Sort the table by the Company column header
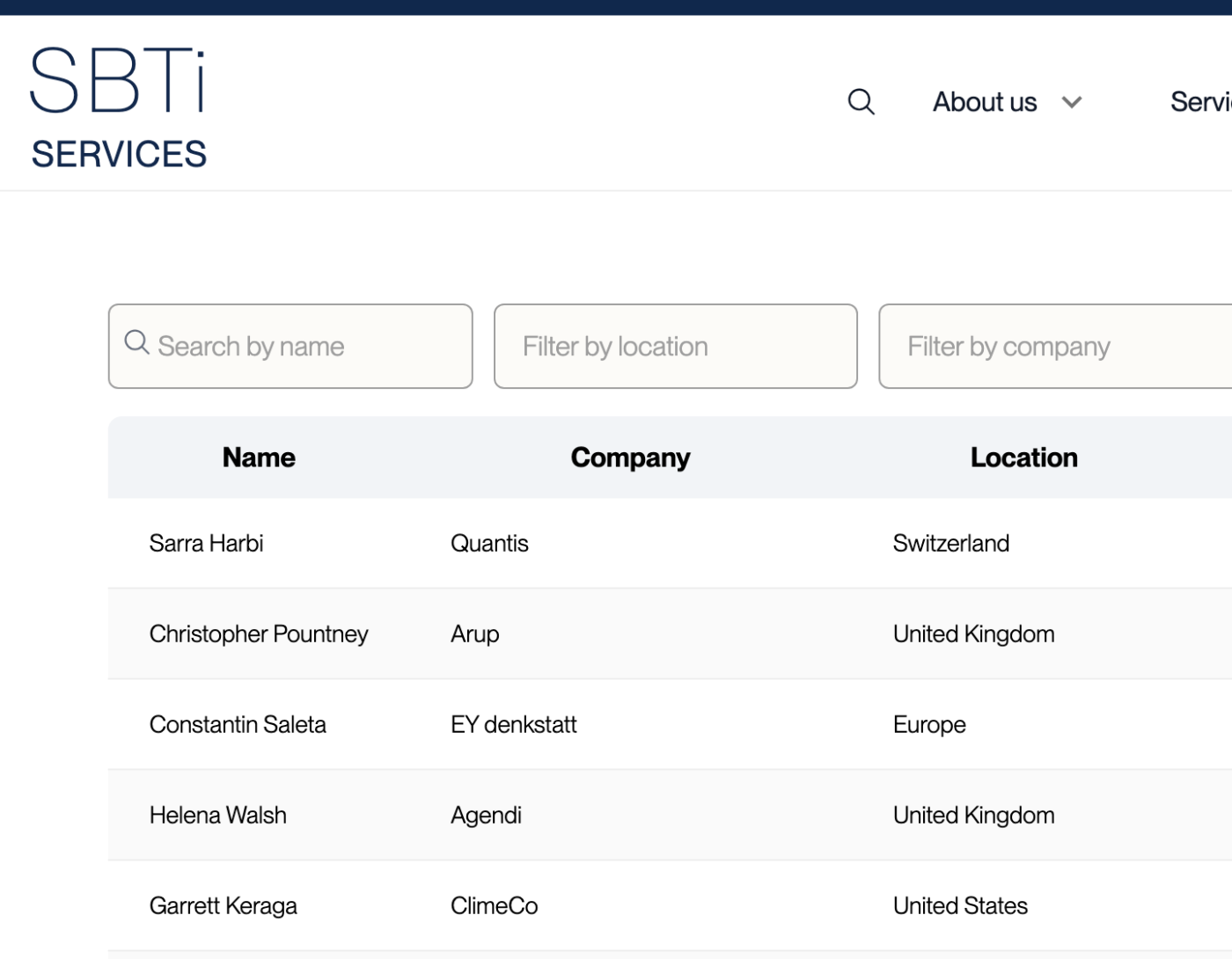 [630, 458]
